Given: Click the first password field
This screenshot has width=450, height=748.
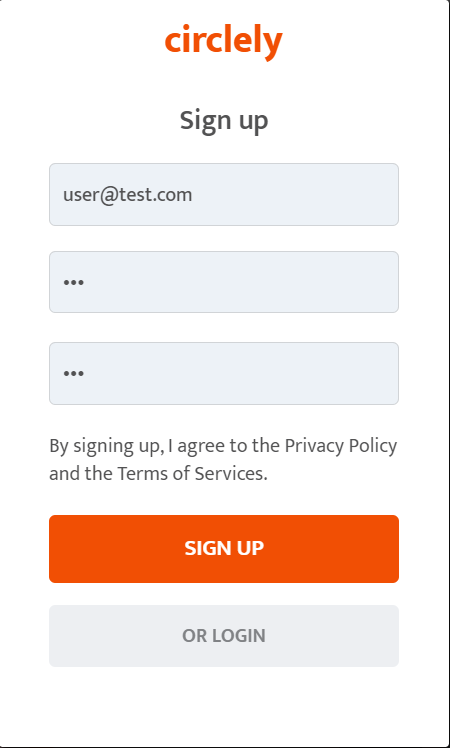Looking at the screenshot, I should pyautogui.click(x=224, y=282).
